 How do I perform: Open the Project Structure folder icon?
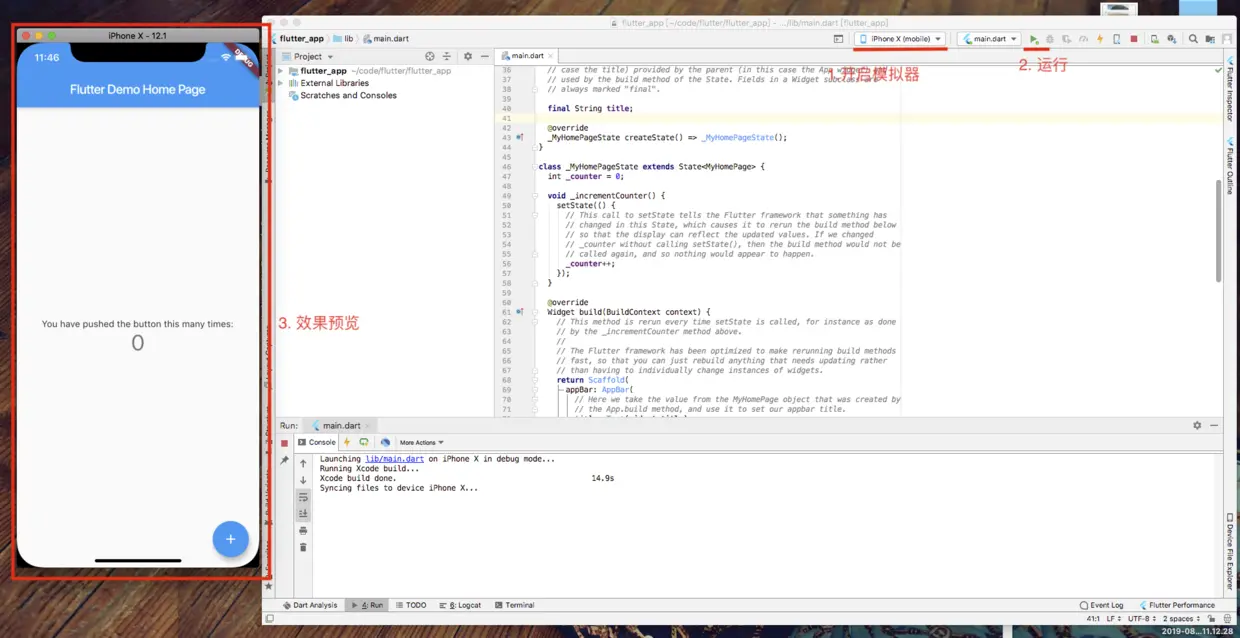[x=1210, y=39]
